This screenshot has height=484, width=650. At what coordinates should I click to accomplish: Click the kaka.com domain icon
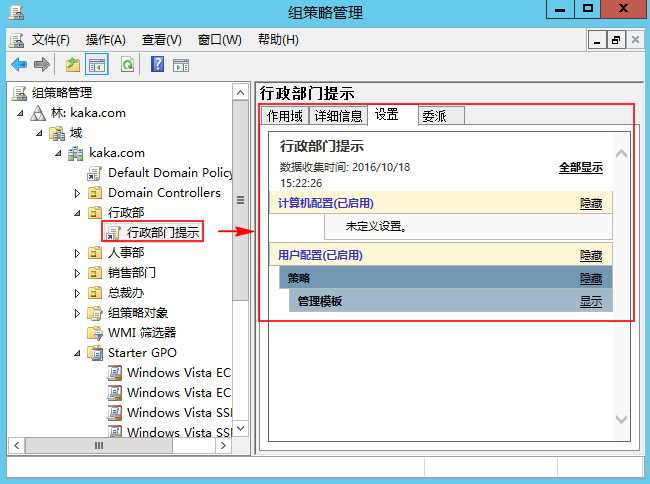75,153
